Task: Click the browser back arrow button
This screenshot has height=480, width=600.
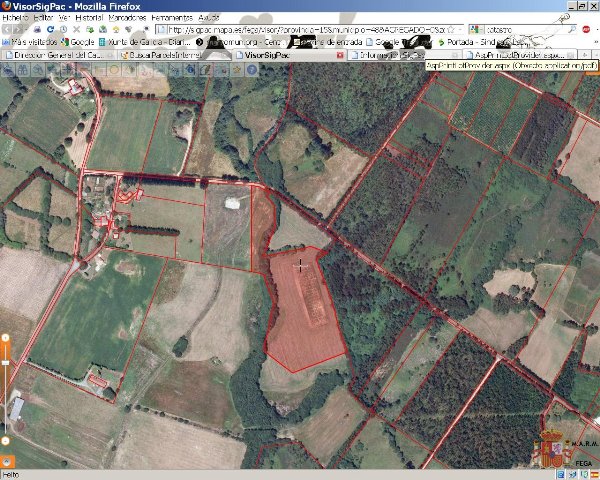Action: [x=9, y=30]
